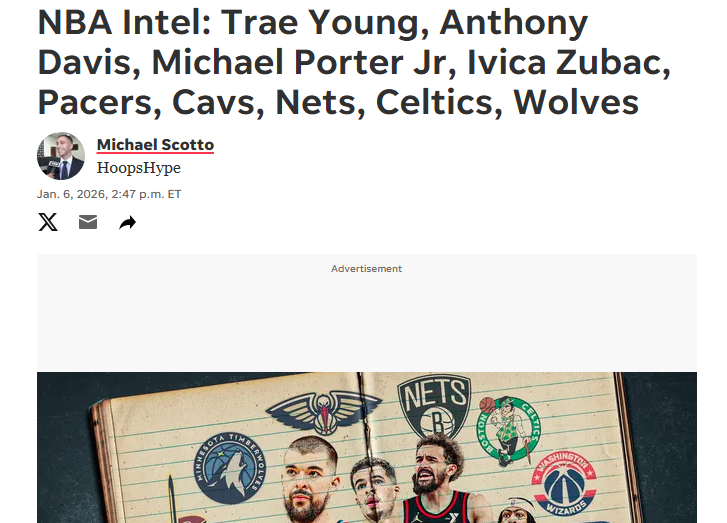Share article on X (Twitter) icon
This screenshot has width=727, height=523.
click(48, 222)
